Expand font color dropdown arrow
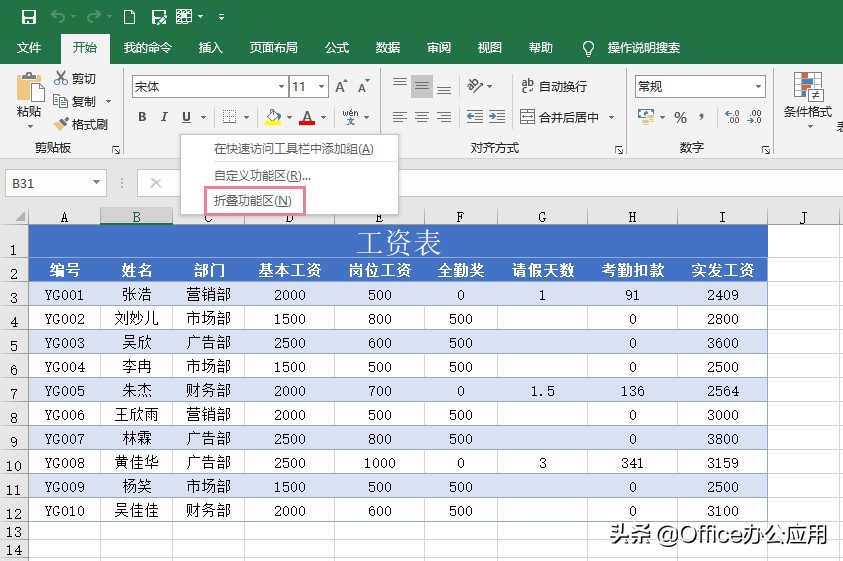The width and height of the screenshot is (843, 561). (324, 117)
